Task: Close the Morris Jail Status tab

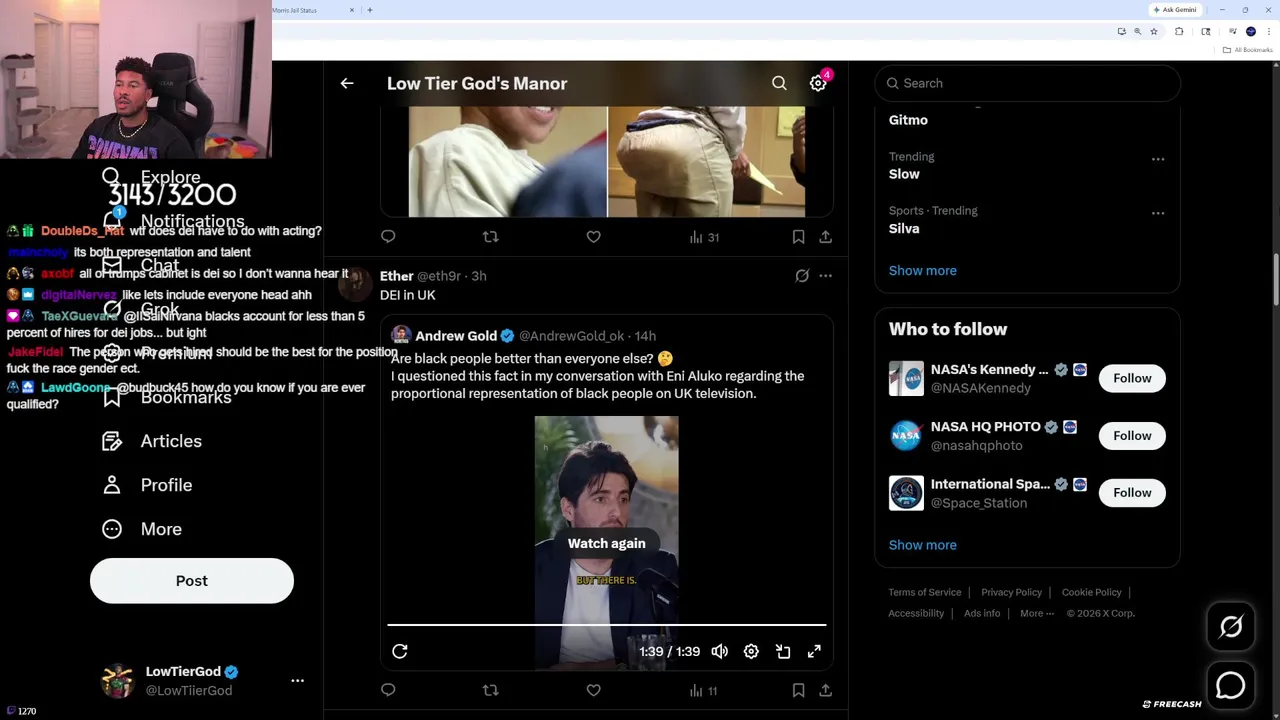Action: tap(352, 10)
